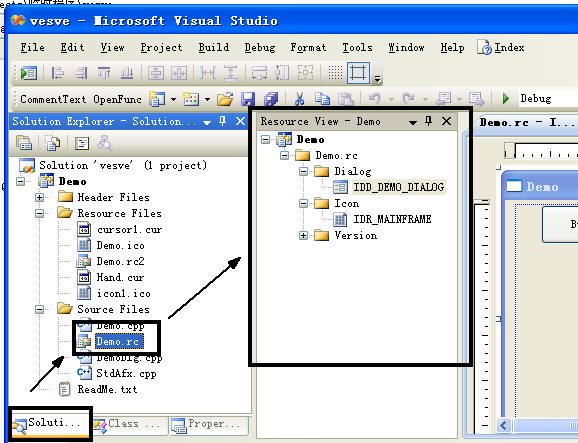Click the Add New Item icon
The height and width of the screenshot is (443, 578).
pyautogui.click(x=191, y=99)
